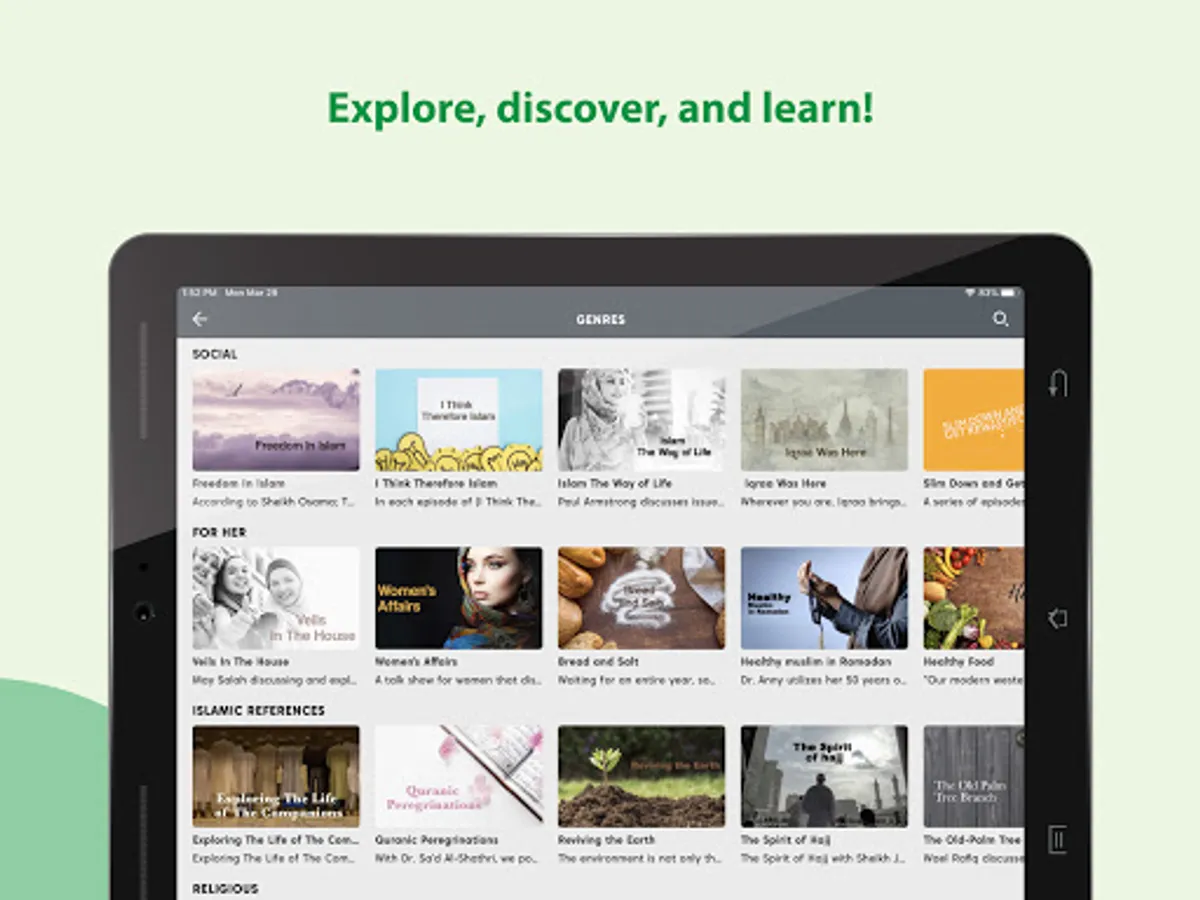The image size is (1200, 900).
Task: Tap the back arrow in Genres header
Action: [200, 319]
